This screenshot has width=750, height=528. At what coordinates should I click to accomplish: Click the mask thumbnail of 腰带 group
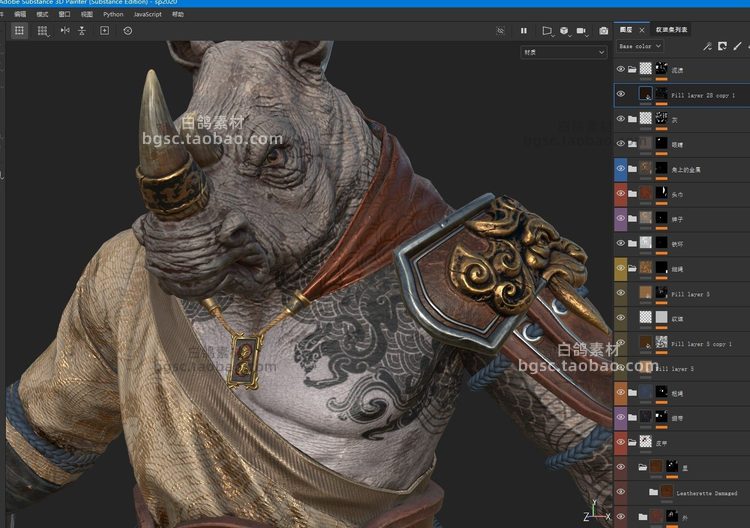pos(662,416)
